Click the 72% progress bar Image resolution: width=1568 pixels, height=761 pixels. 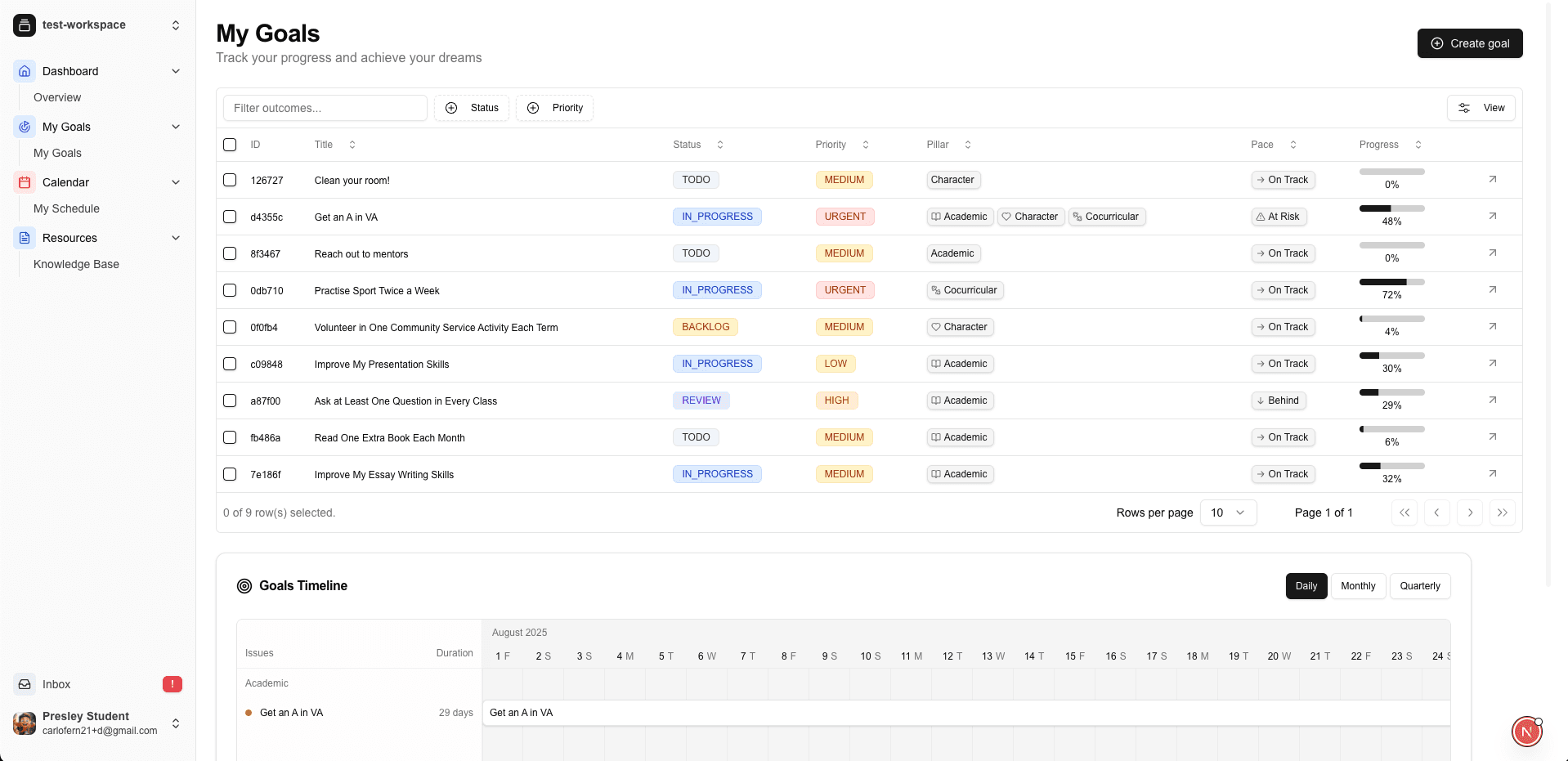pos(1391,282)
